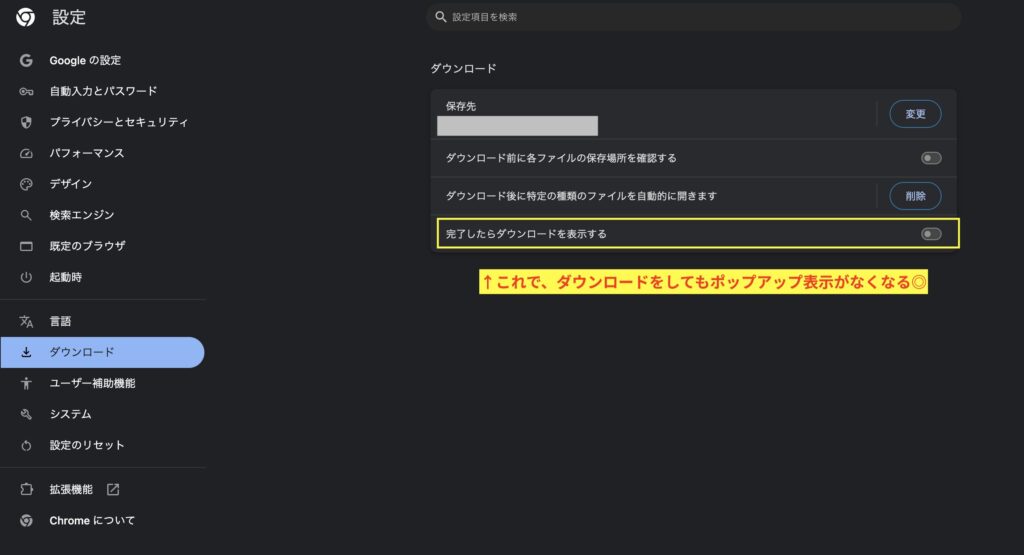The height and width of the screenshot is (555, 1024).
Task: Go to ユーザー補助機能 settings
Action: coord(92,383)
